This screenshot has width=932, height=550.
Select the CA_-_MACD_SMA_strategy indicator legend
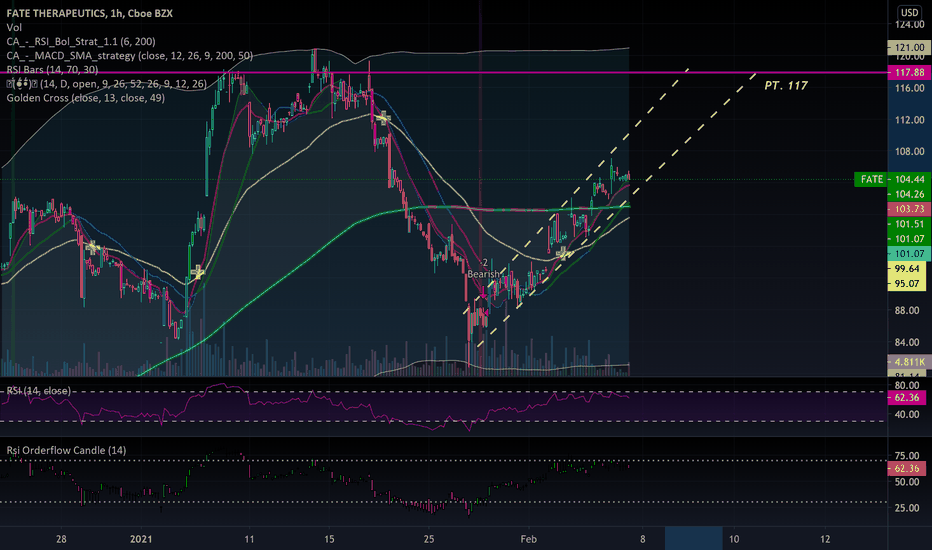point(130,56)
